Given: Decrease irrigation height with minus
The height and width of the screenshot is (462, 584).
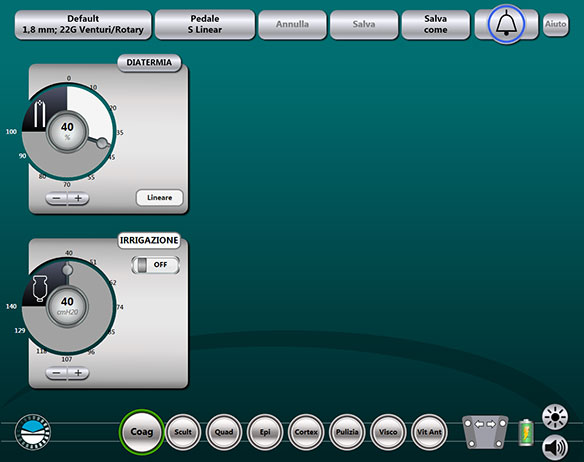Looking at the screenshot, I should [x=57, y=373].
